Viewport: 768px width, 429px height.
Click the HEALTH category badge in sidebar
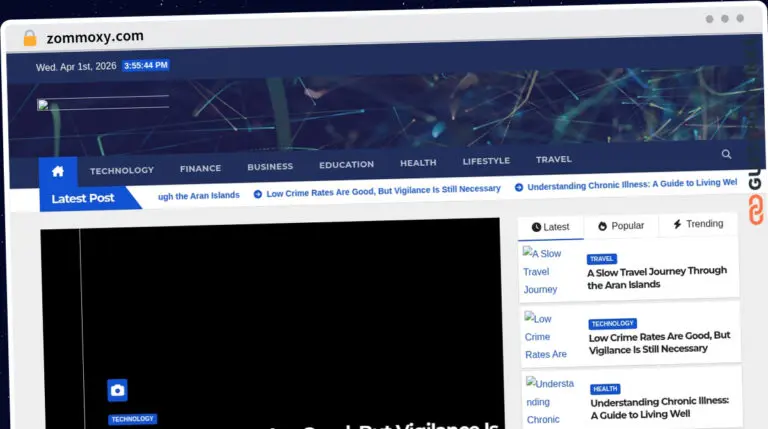(605, 389)
